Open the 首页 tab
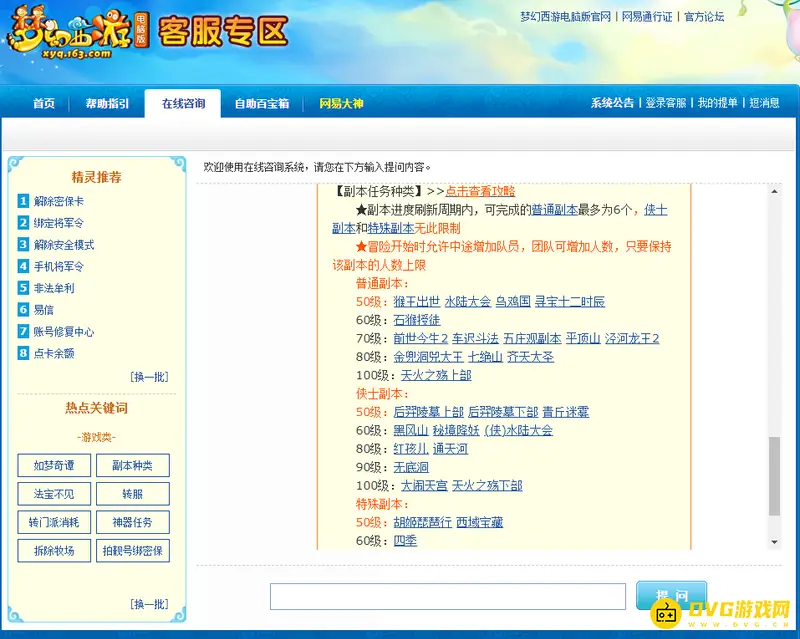The image size is (800, 639). pyautogui.click(x=44, y=104)
